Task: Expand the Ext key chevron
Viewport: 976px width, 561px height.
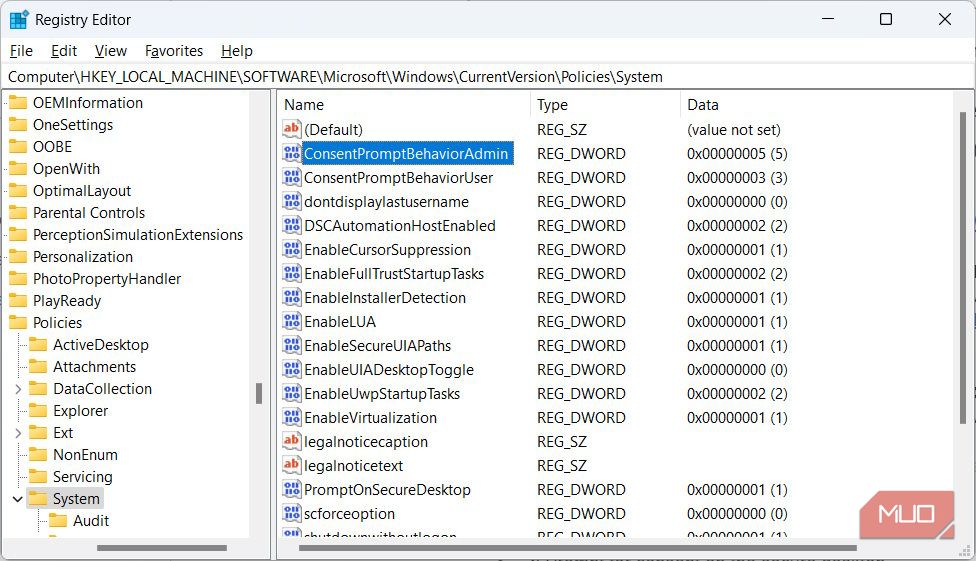Action: 18,433
